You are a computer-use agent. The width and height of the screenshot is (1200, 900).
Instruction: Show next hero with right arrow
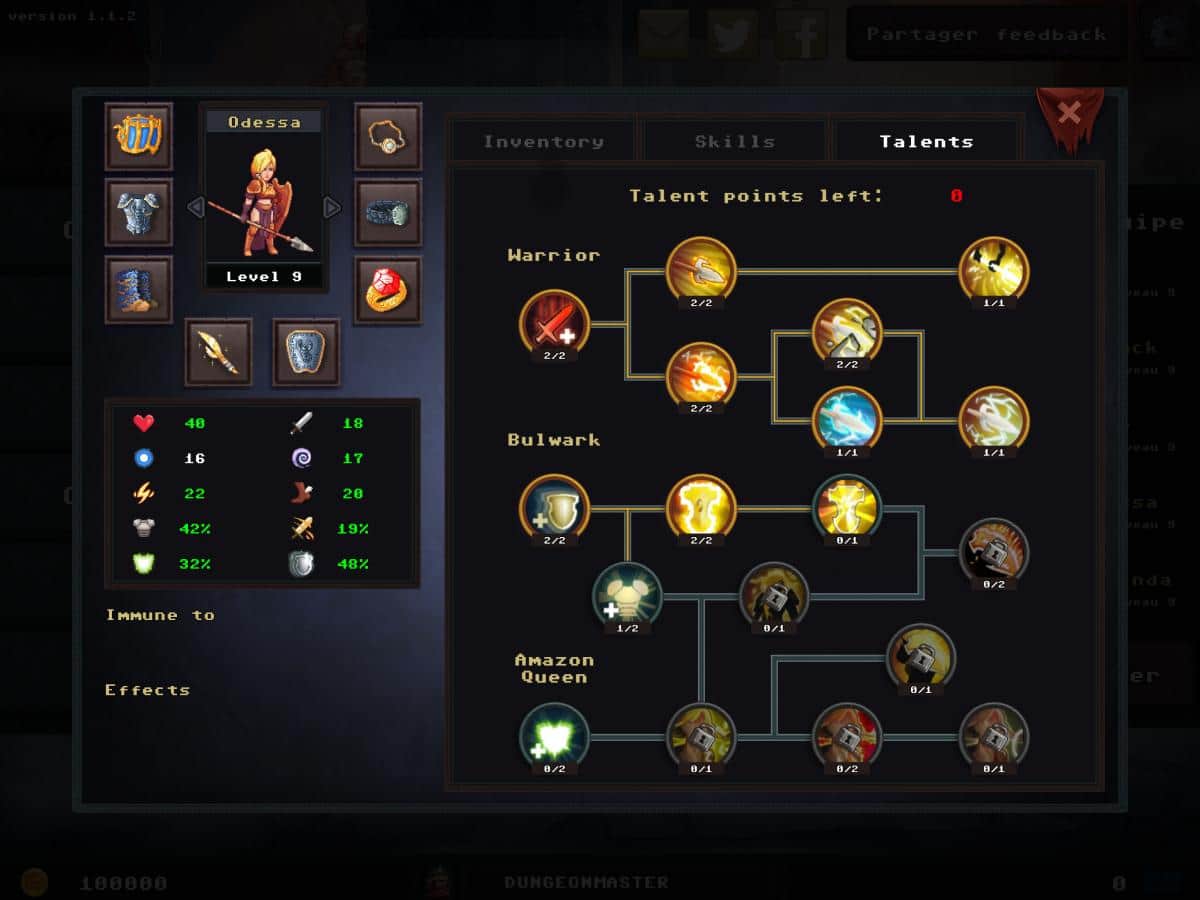click(x=332, y=207)
